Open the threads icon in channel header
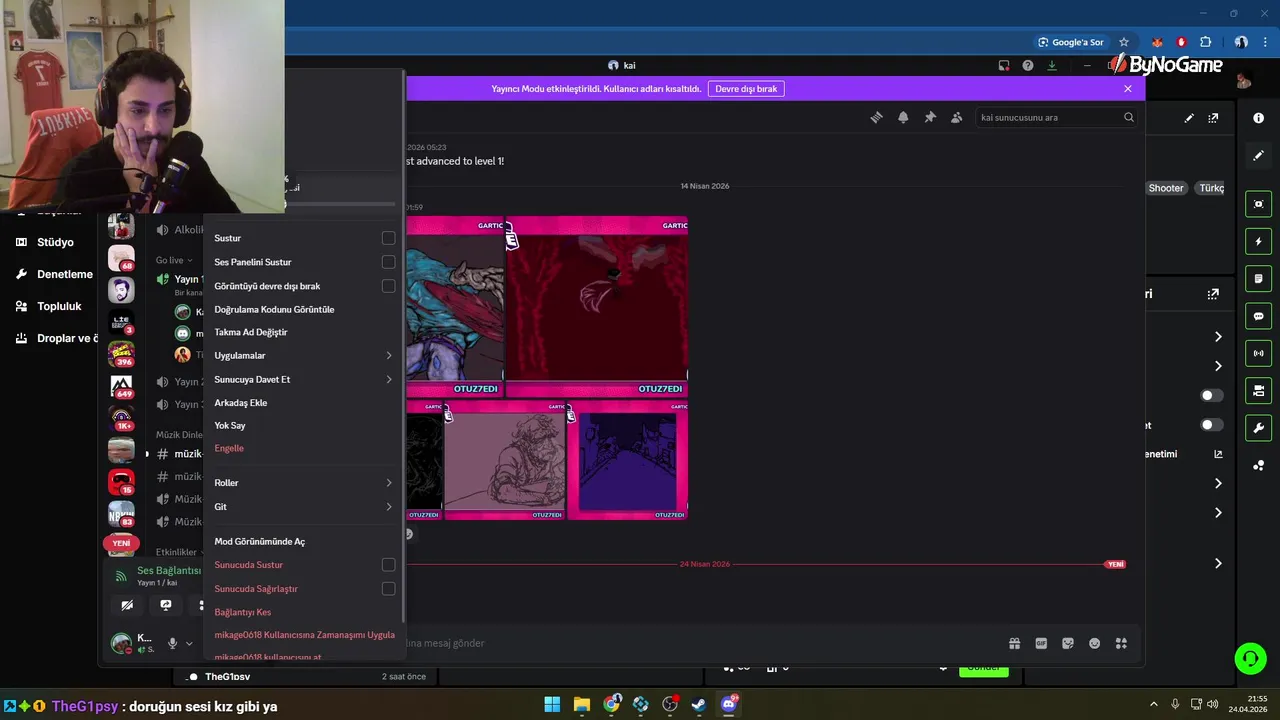 point(877,117)
